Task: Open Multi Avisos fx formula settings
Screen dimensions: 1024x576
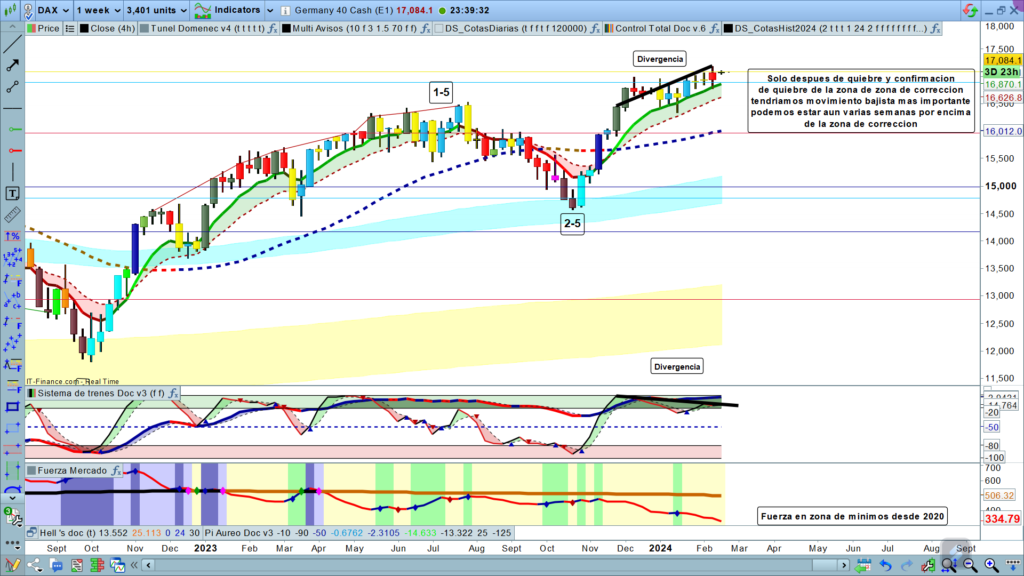Action: click(x=425, y=29)
